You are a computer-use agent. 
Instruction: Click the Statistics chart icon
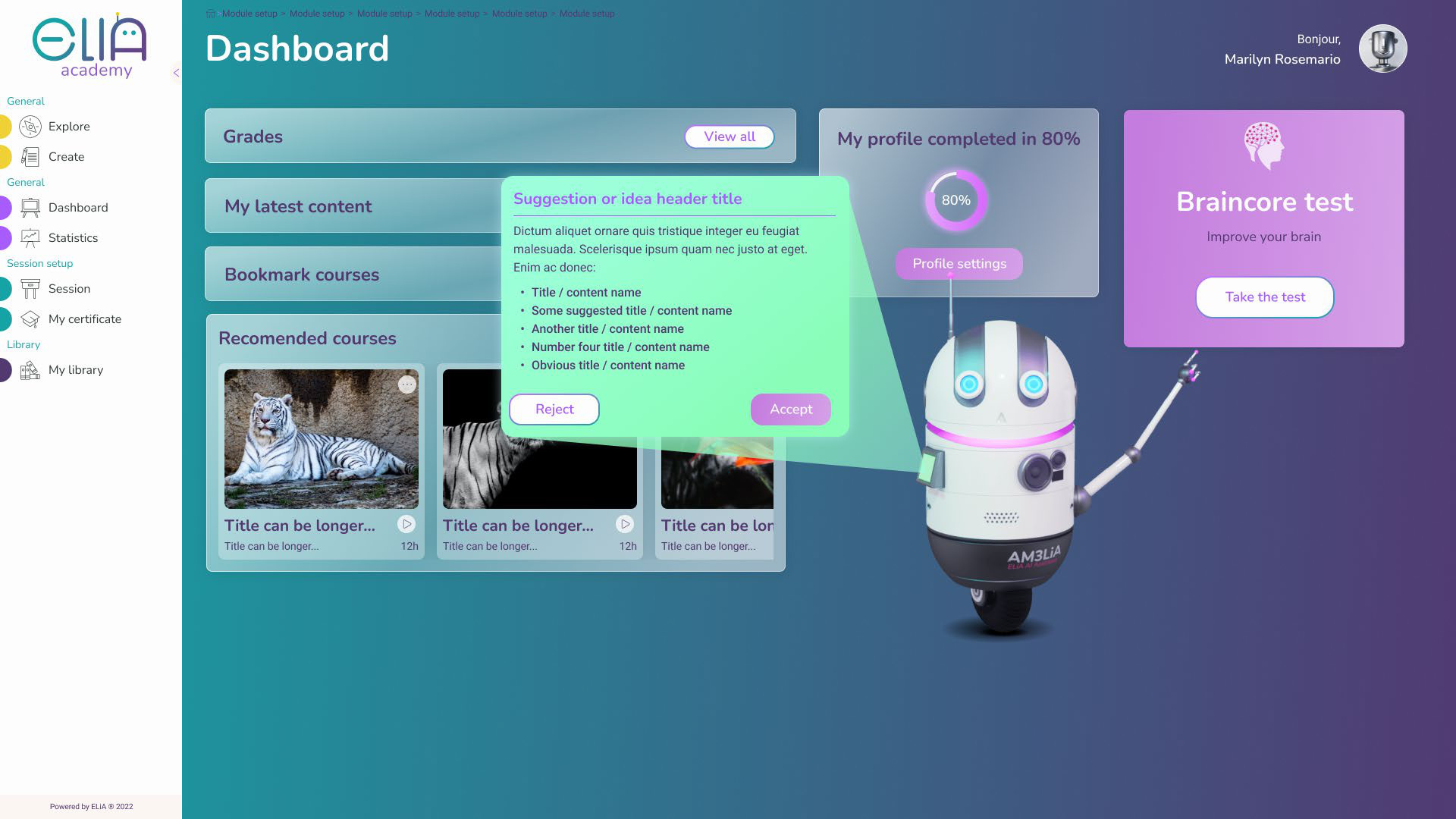(30, 238)
